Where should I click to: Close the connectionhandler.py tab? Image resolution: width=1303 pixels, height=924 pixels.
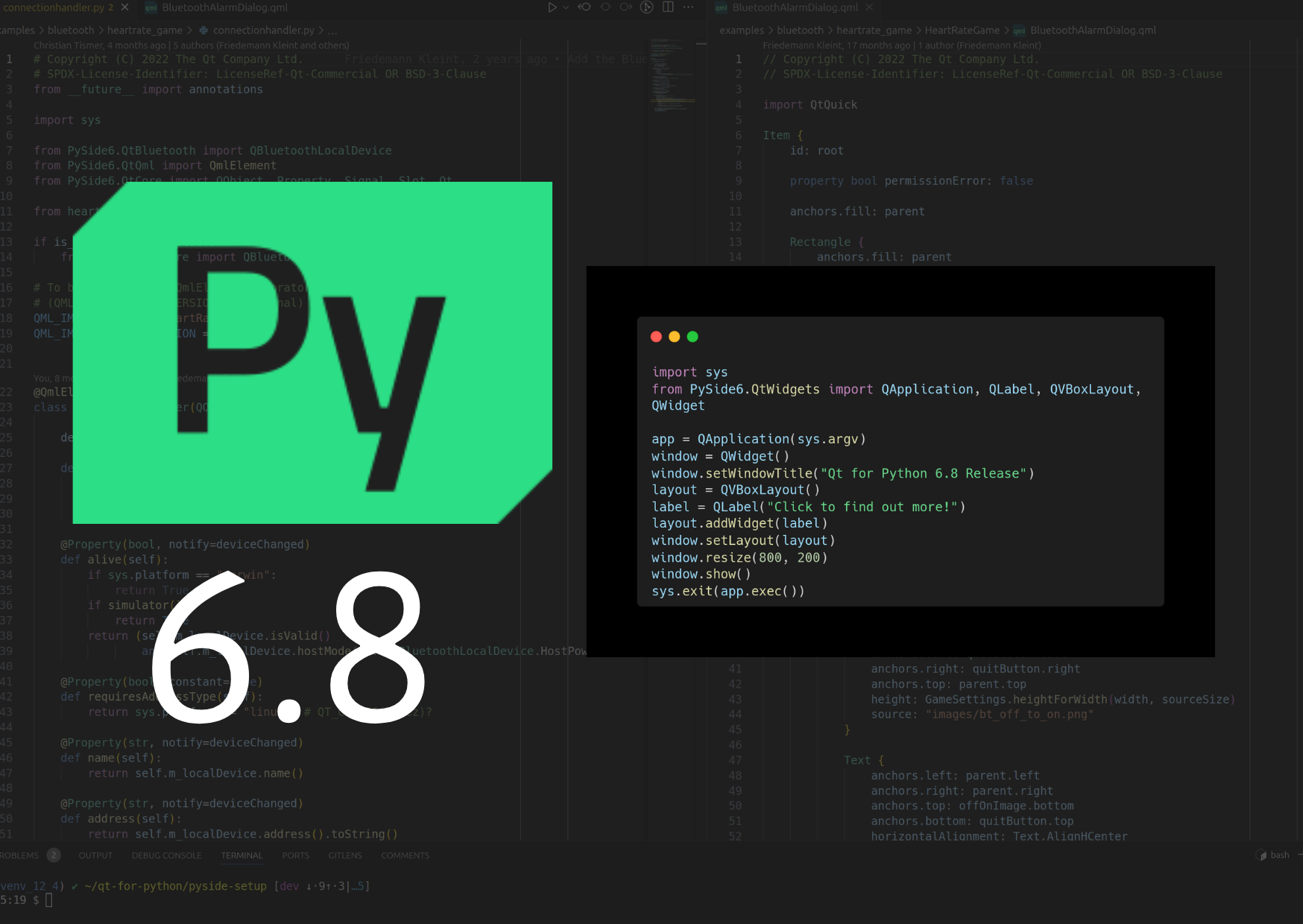(125, 7)
